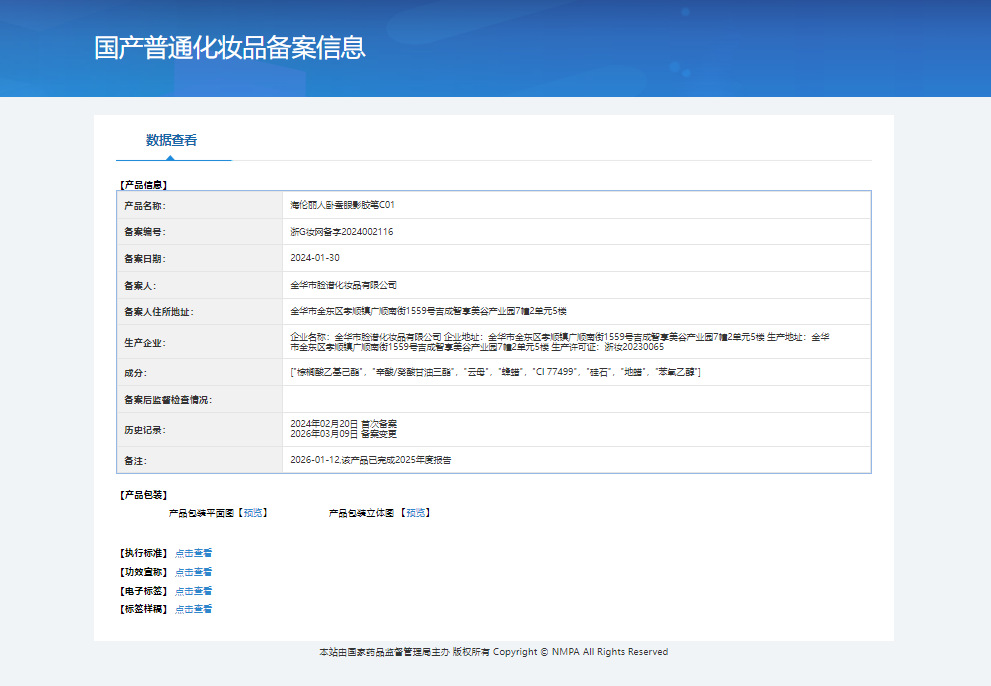991x686 pixels.
Task: Open 点击查看 link next to 标签样稿
Action: coord(193,609)
